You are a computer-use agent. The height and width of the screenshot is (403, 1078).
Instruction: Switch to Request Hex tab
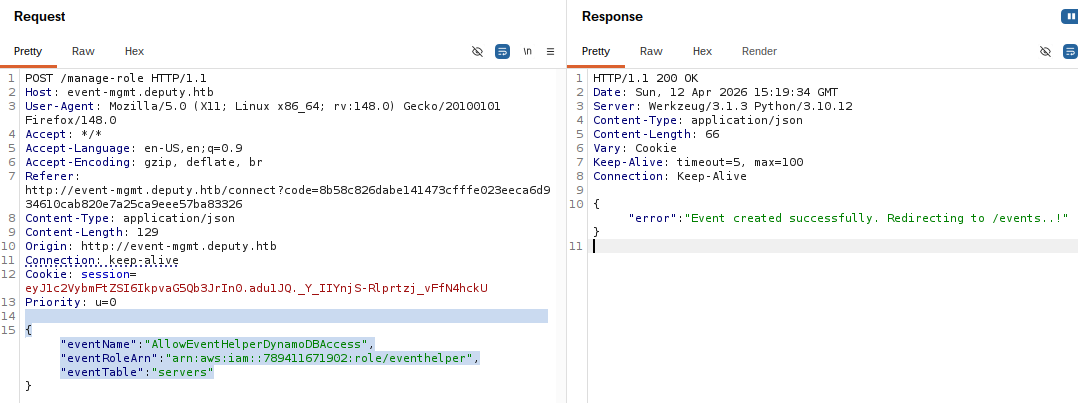134,51
